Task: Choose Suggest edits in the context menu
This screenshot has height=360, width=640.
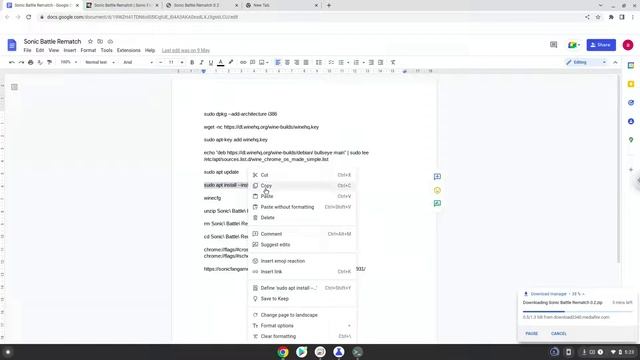Action: (x=302, y=244)
